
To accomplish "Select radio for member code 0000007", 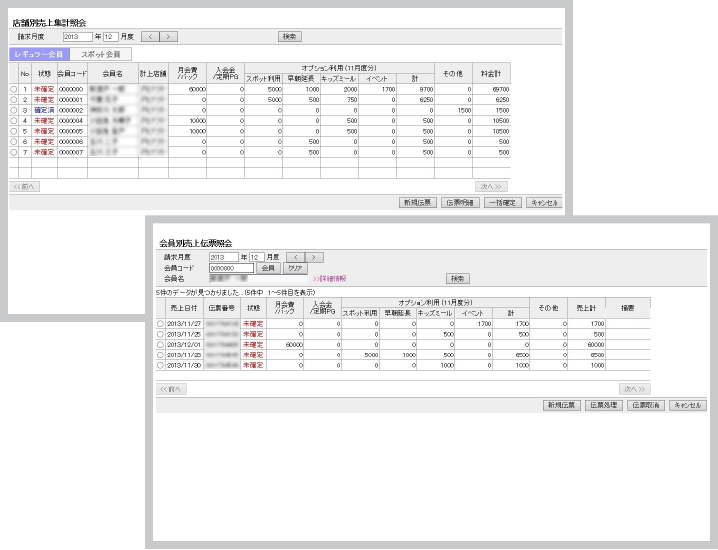I will point(14,152).
